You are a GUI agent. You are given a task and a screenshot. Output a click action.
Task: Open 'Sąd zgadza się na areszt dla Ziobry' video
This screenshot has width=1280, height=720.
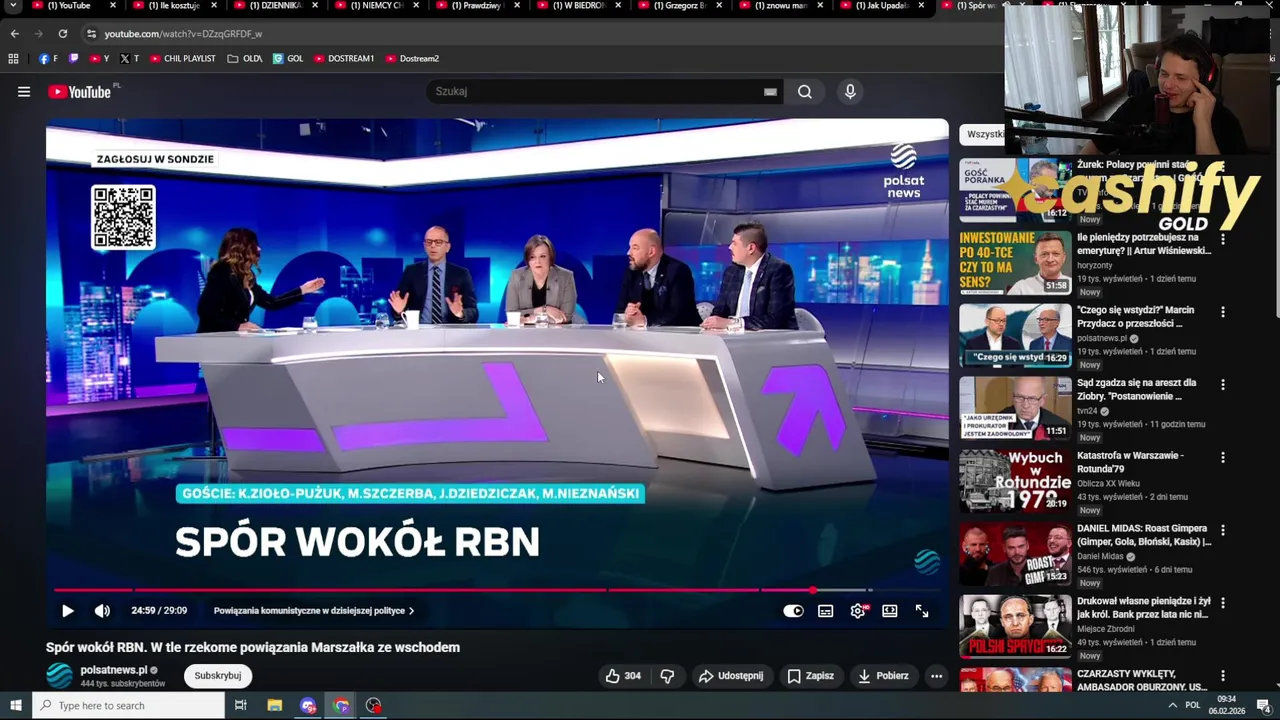(1137, 389)
